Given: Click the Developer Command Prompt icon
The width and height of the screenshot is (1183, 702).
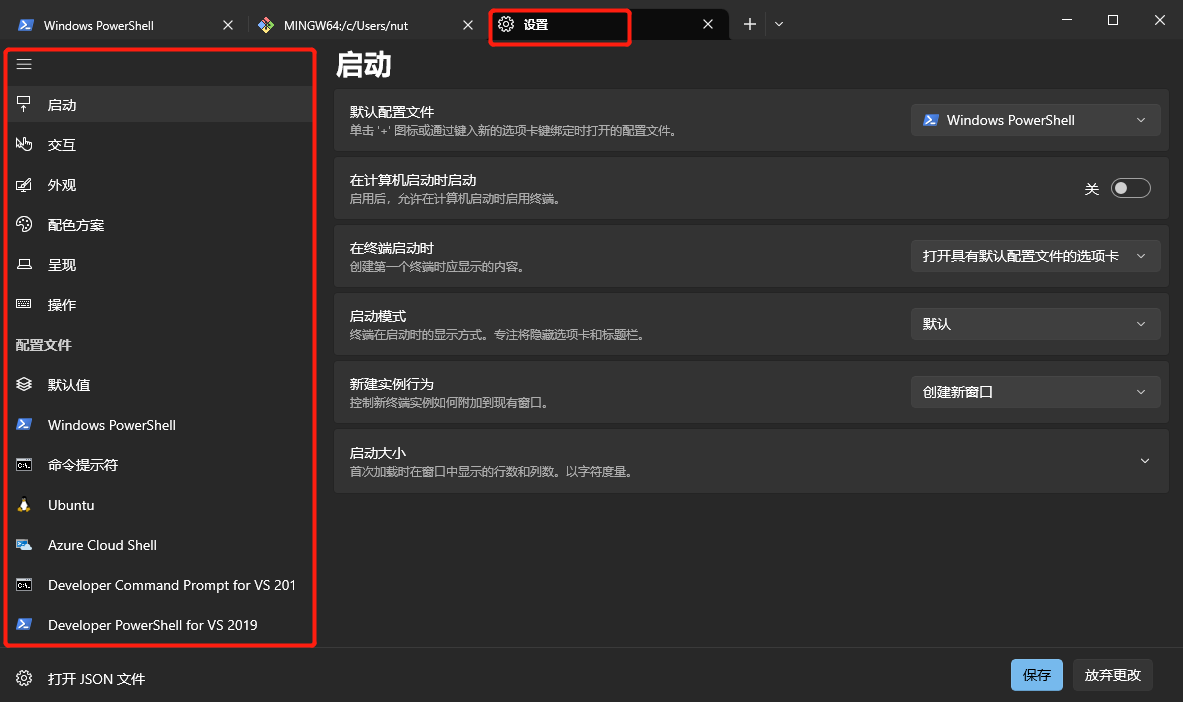Looking at the screenshot, I should click(24, 584).
